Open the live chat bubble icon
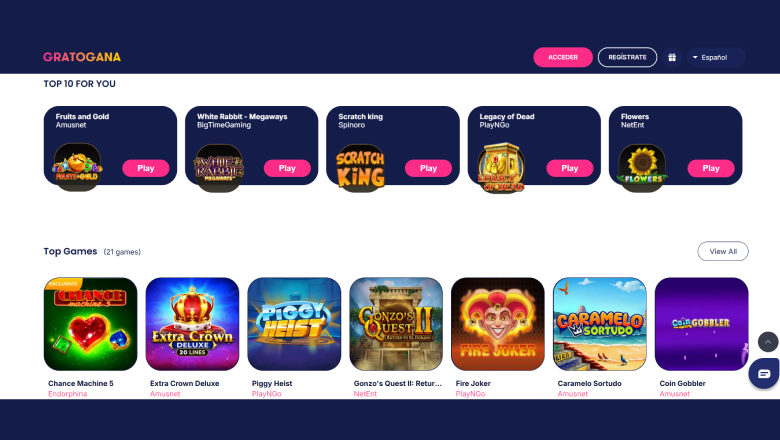The image size is (780, 440). (764, 373)
